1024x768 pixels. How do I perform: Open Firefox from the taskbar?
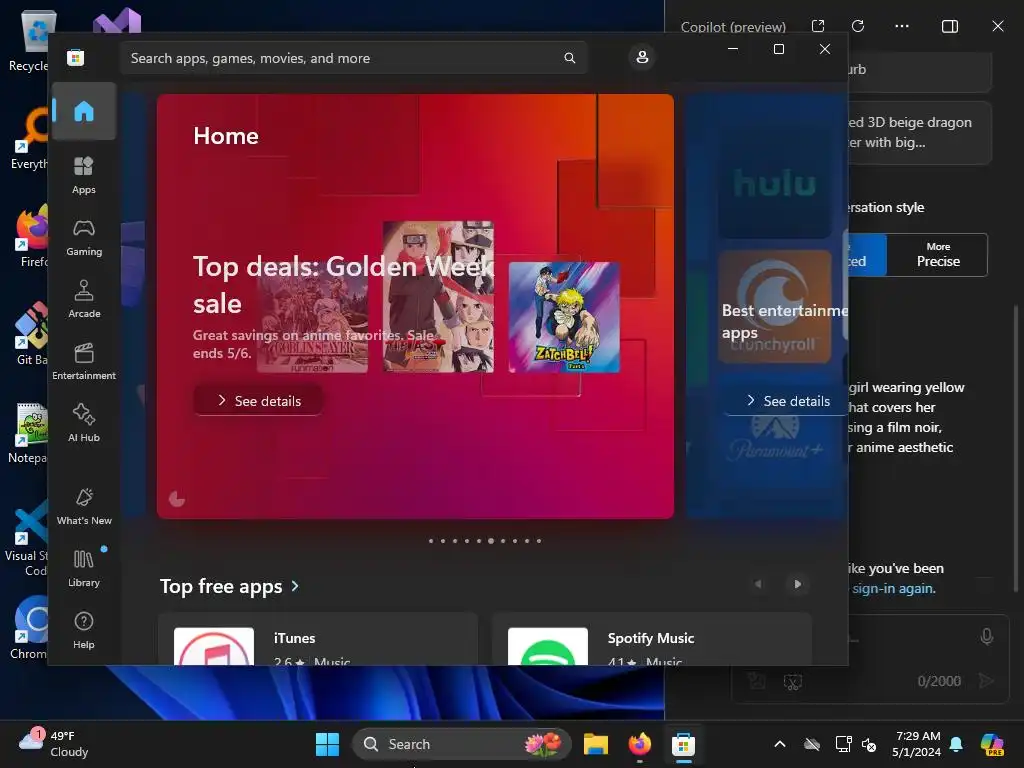click(639, 744)
